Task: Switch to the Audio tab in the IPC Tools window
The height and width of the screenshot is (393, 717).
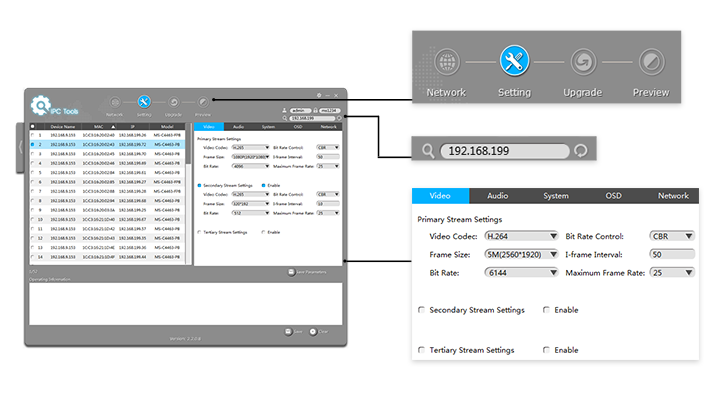Action: [x=238, y=127]
